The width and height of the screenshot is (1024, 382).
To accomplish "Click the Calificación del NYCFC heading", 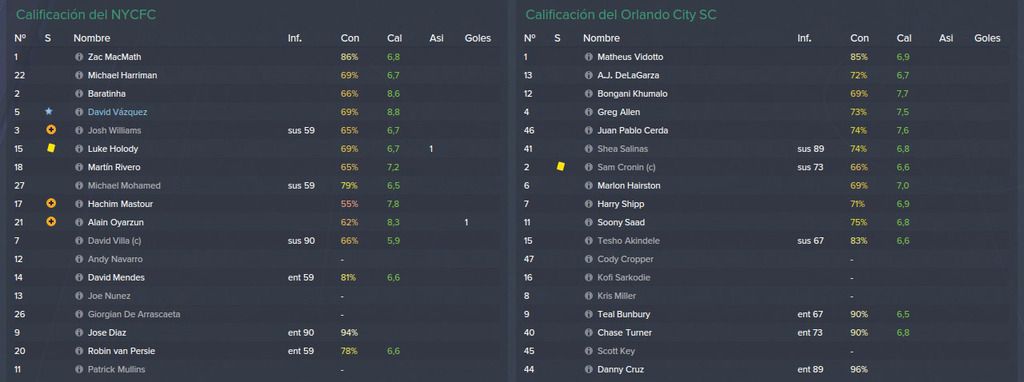I will pos(86,14).
